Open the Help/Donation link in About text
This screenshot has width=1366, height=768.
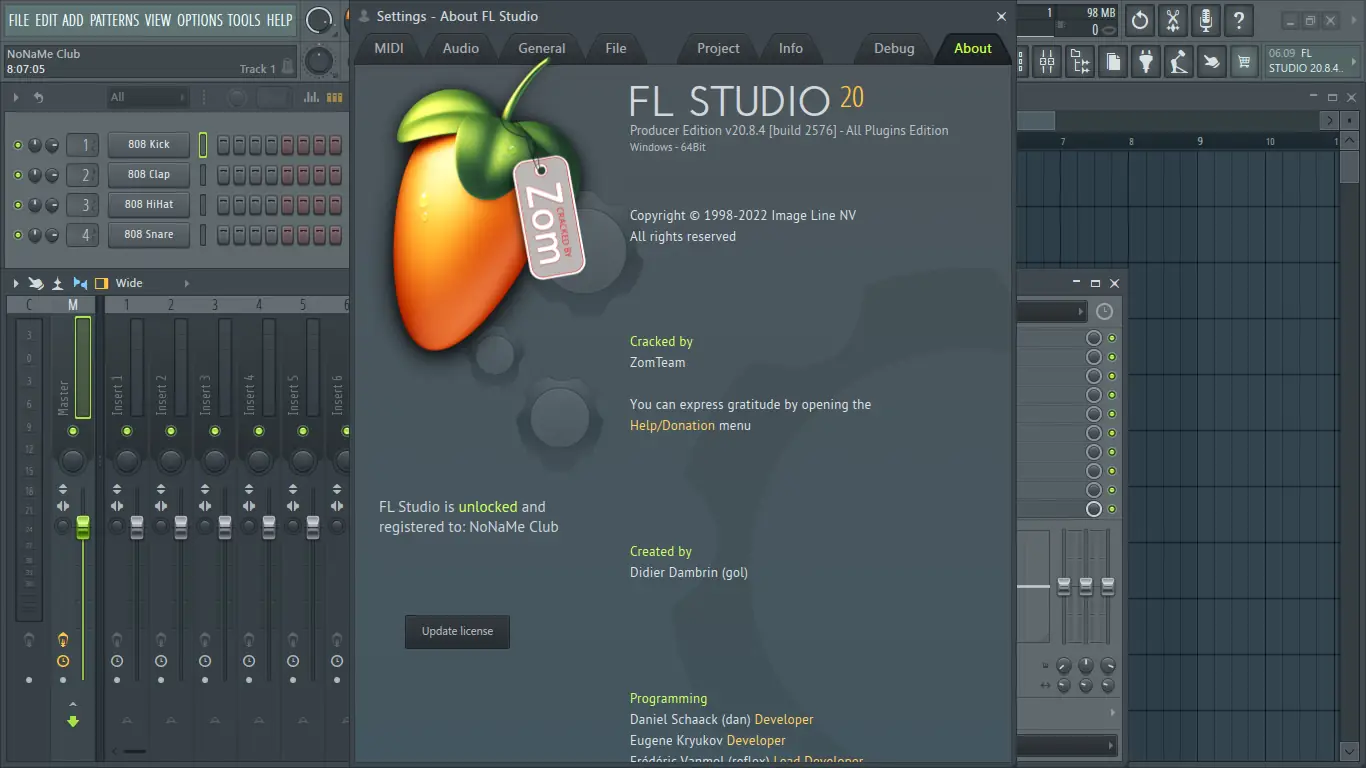pos(671,425)
